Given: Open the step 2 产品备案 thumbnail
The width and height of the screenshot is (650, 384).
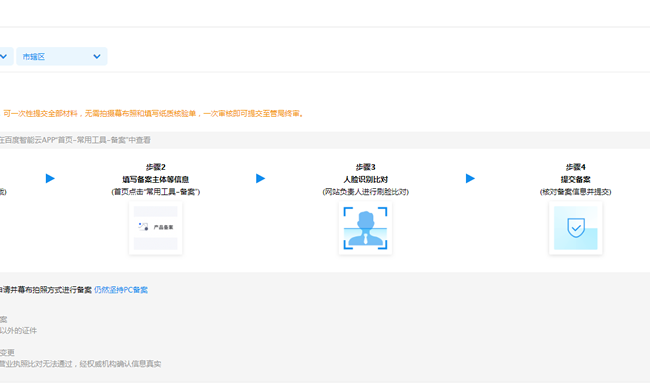Looking at the screenshot, I should coord(155,228).
